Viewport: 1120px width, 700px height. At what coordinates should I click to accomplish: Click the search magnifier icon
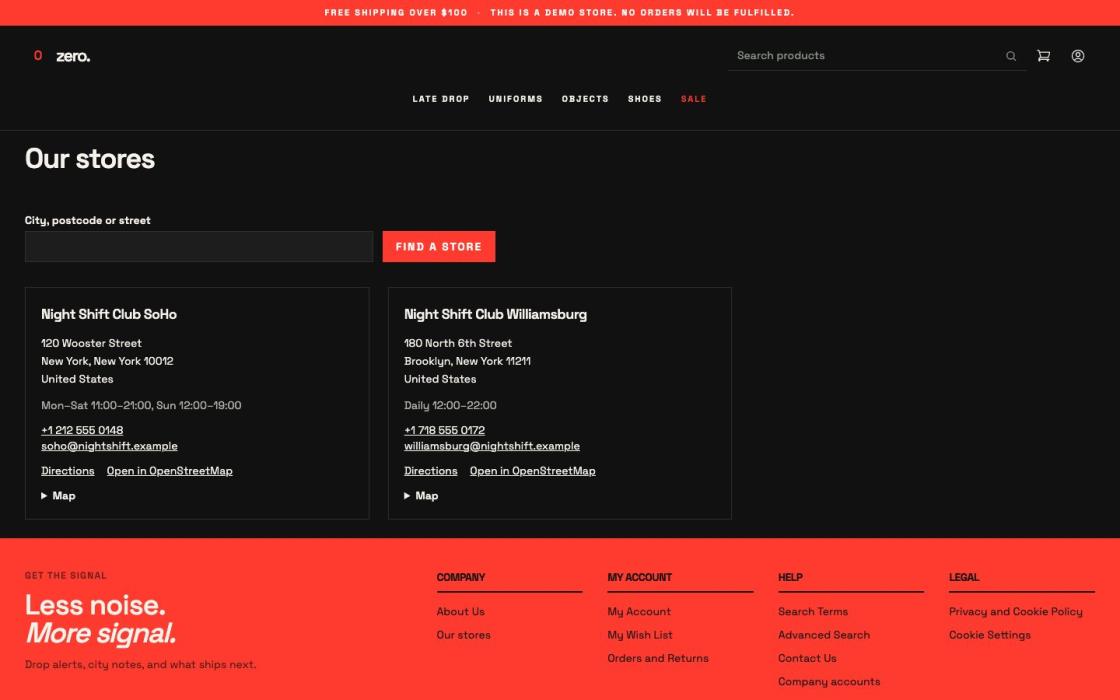(1011, 56)
